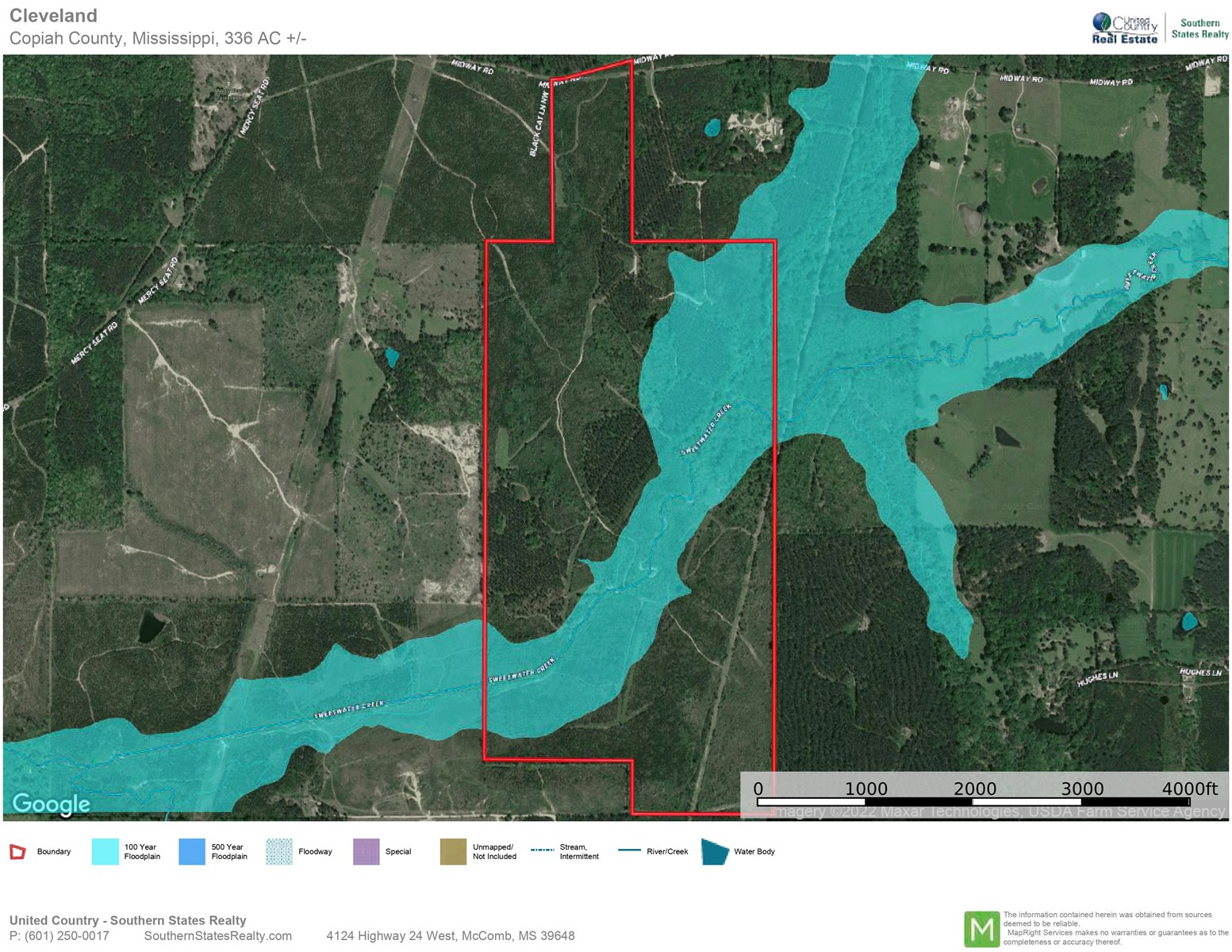1232x952 pixels.
Task: Click the River/Creek legend label
Action: click(667, 852)
